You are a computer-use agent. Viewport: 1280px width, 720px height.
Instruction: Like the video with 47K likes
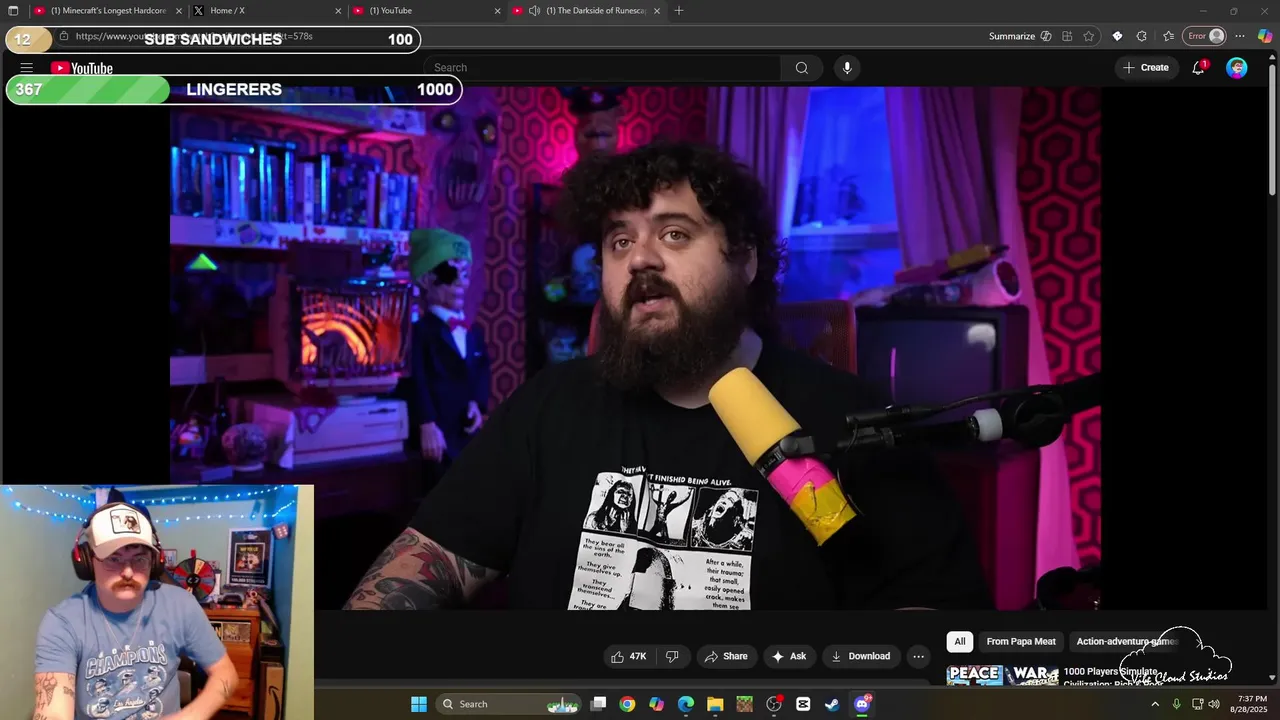[x=629, y=656]
